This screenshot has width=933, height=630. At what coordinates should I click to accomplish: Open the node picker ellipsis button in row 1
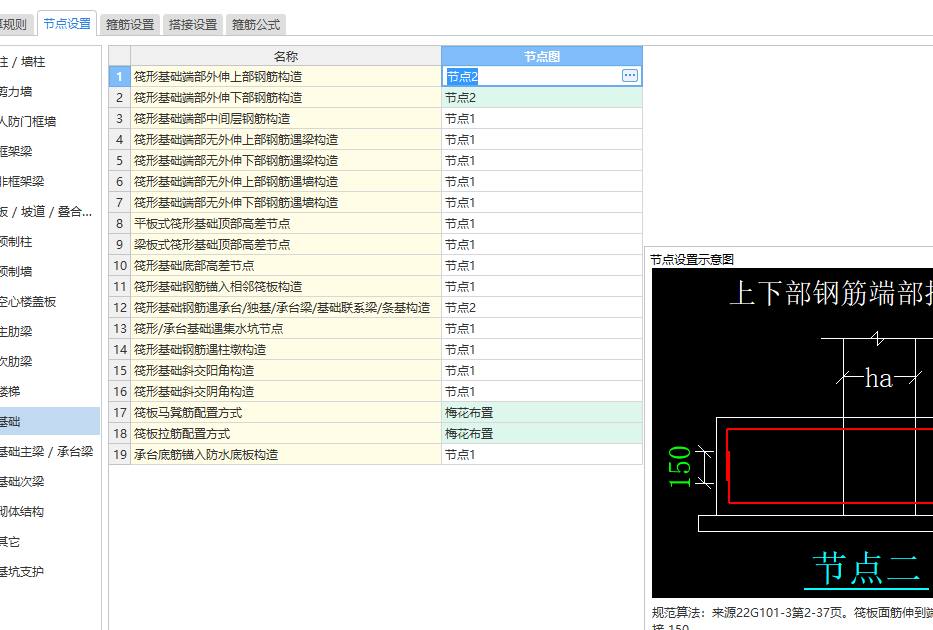(x=630, y=76)
